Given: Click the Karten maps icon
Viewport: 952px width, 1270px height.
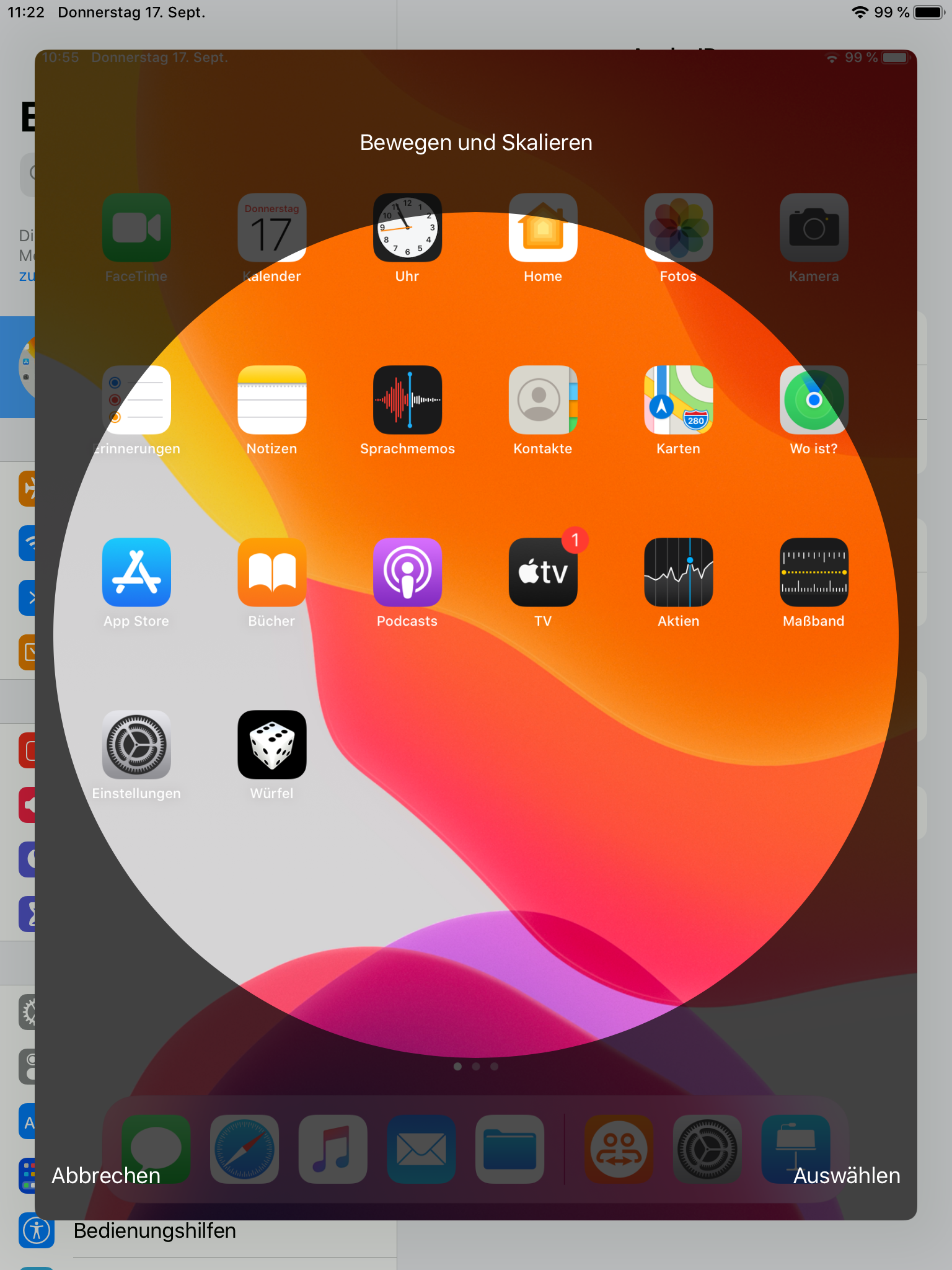Looking at the screenshot, I should click(x=678, y=400).
